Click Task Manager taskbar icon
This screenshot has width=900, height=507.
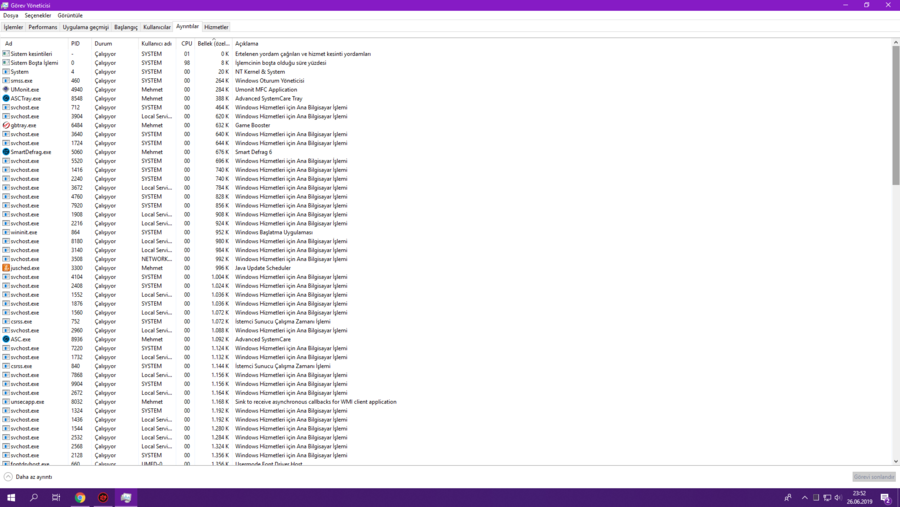tap(126, 497)
